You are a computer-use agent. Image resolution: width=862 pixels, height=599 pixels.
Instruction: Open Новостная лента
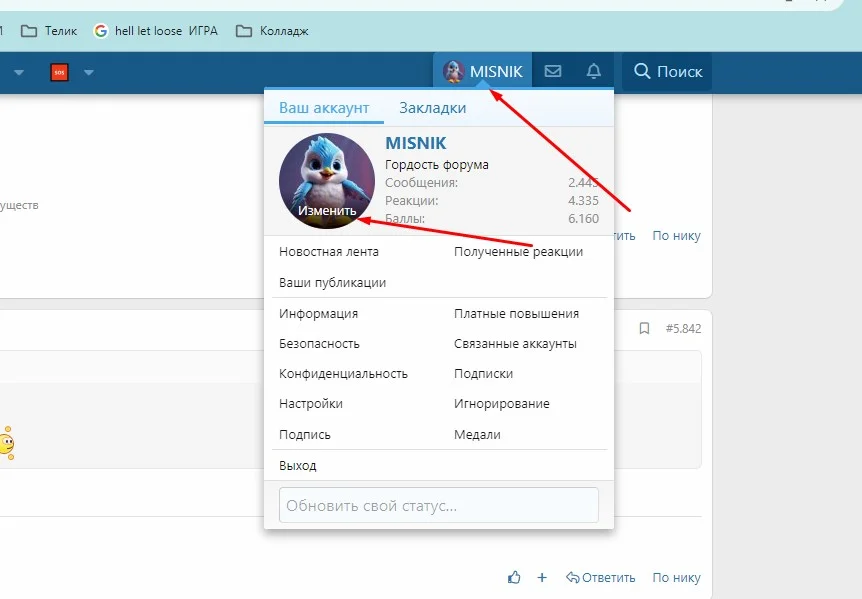coord(329,252)
